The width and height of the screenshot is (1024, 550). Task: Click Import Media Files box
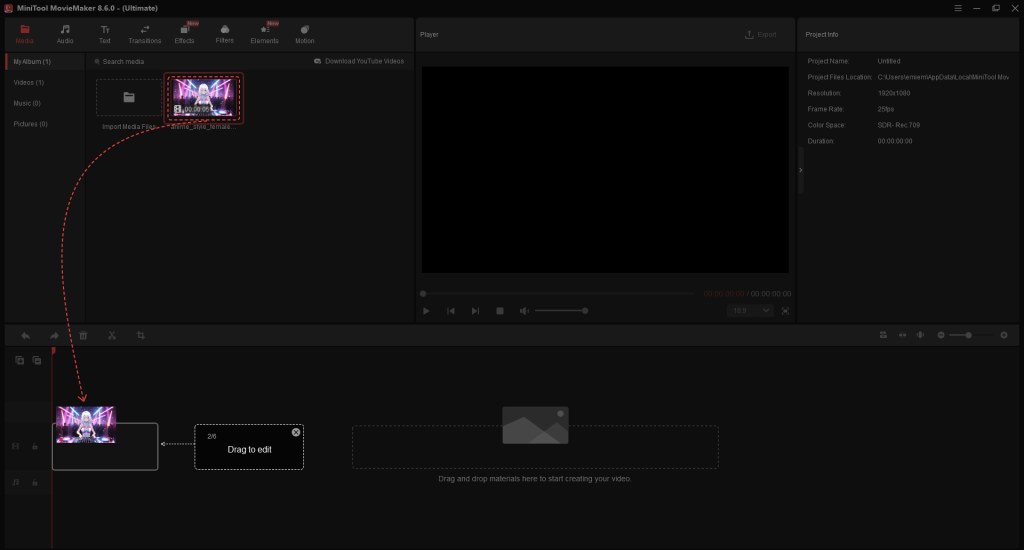point(128,98)
